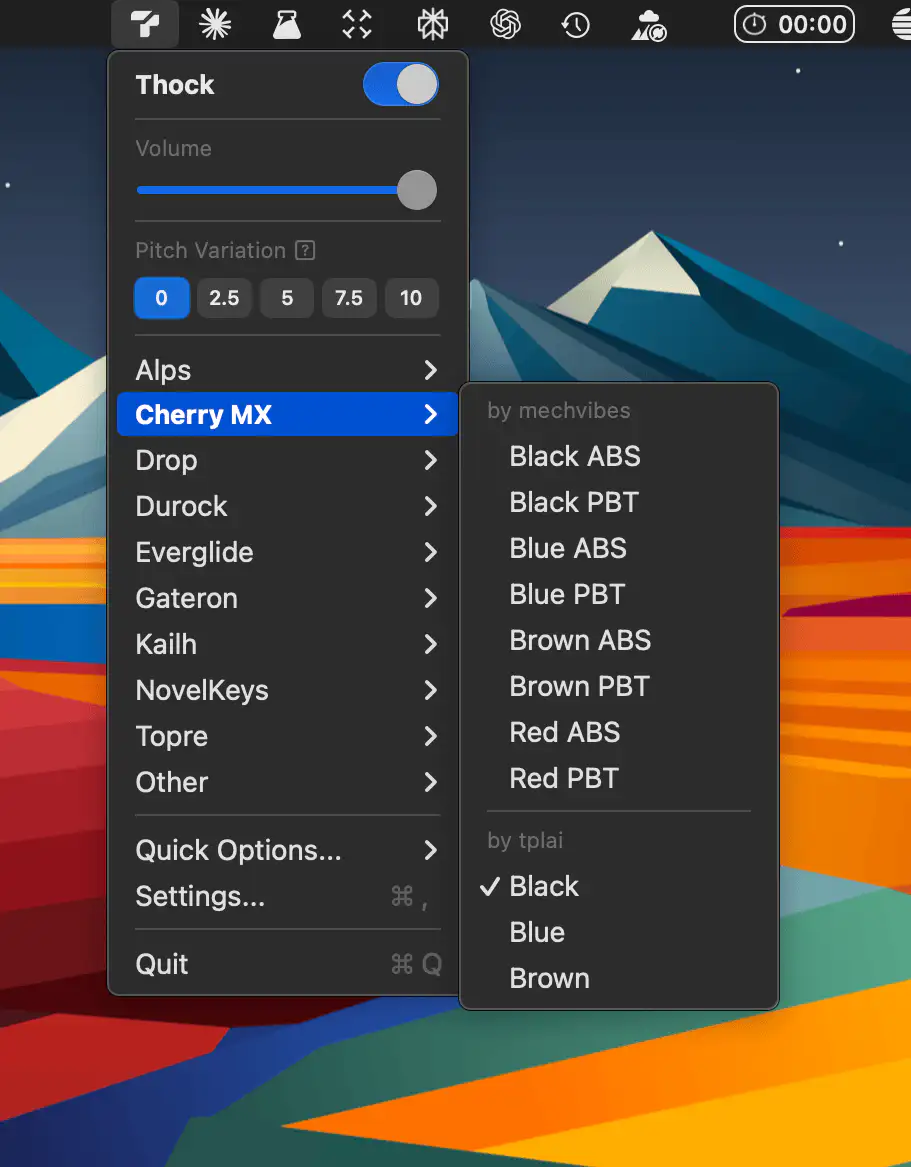Select Red PBT switch sound
This screenshot has width=911, height=1167.
(564, 779)
